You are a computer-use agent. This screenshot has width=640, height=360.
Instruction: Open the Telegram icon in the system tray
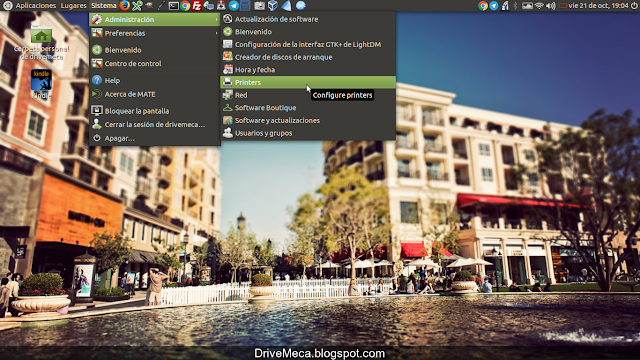tap(493, 6)
